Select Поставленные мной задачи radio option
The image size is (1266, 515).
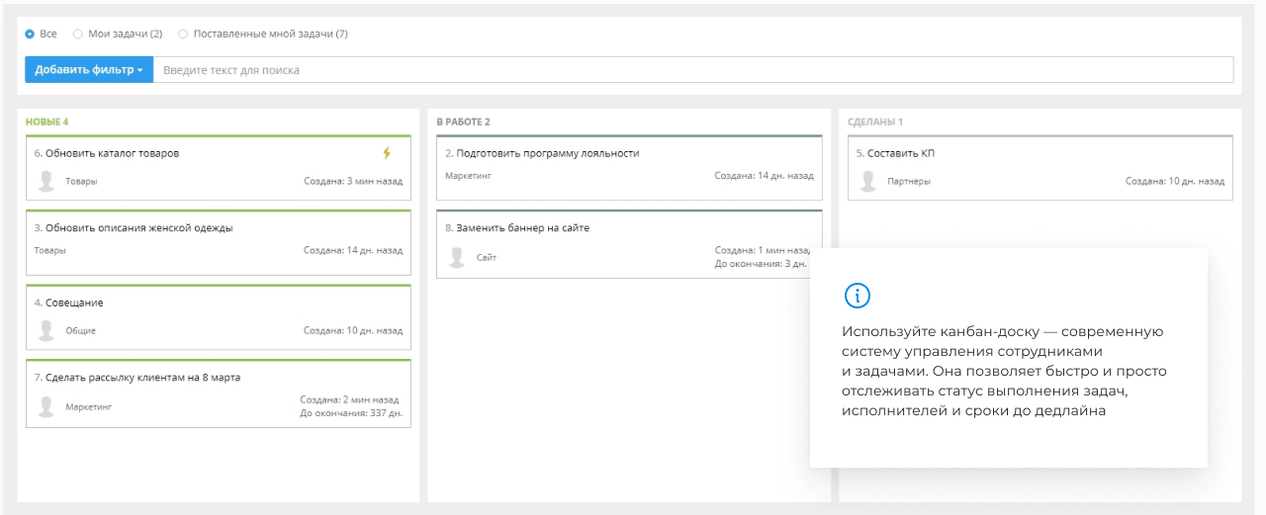pyautogui.click(x=183, y=34)
